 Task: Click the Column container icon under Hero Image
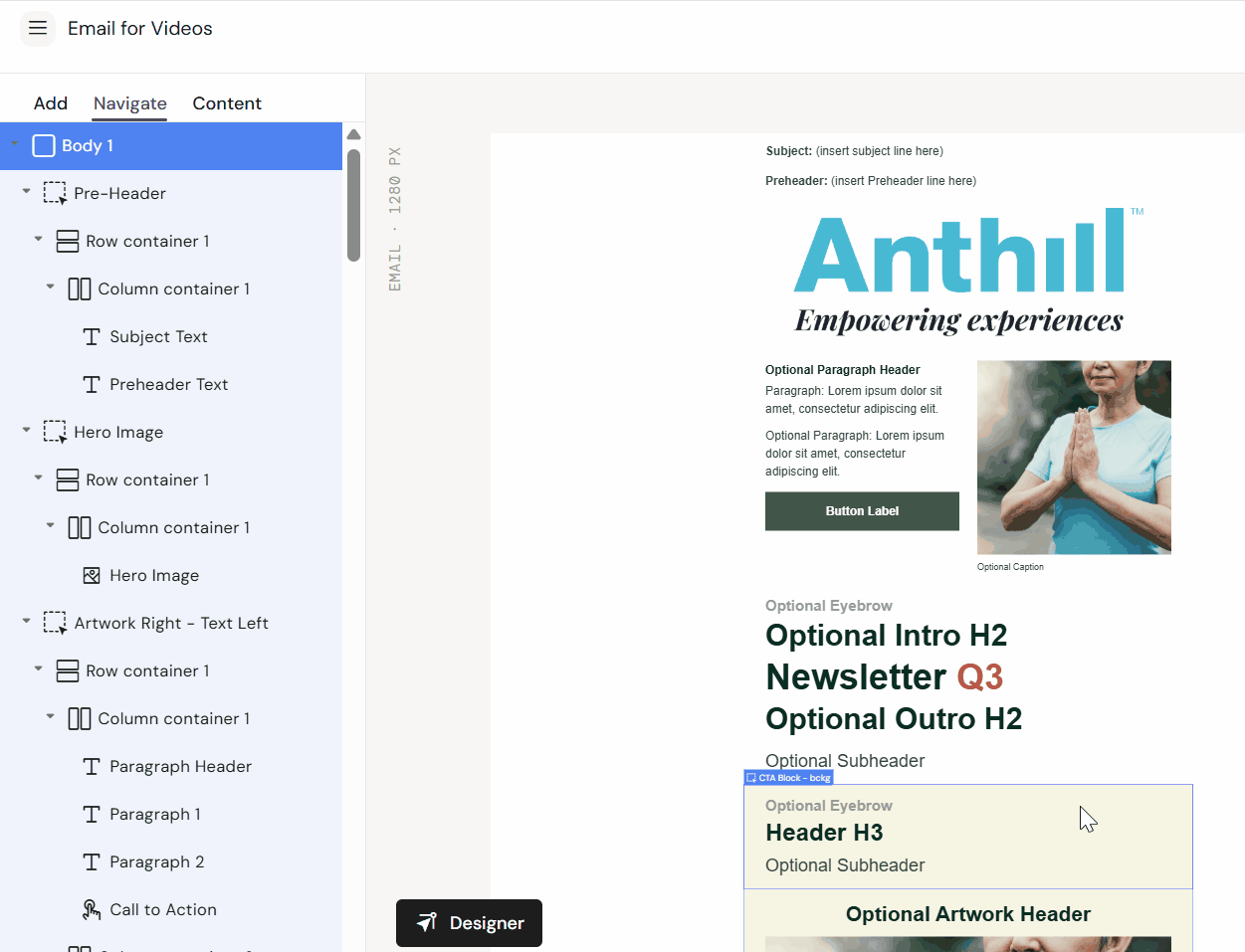80,528
